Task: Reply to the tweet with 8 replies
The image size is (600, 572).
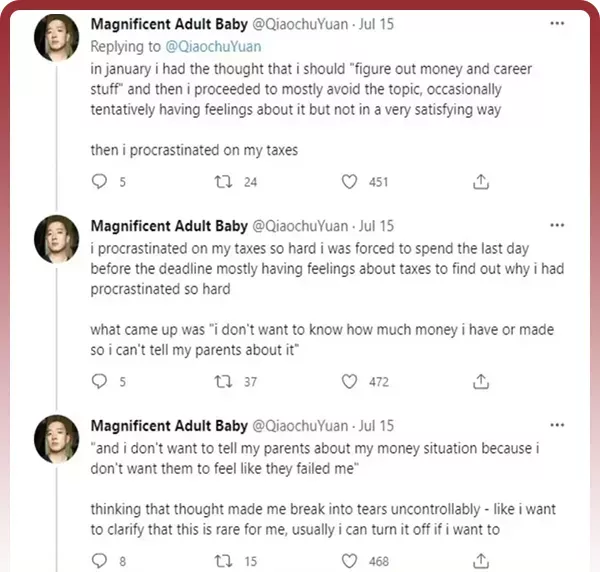Action: 99,561
